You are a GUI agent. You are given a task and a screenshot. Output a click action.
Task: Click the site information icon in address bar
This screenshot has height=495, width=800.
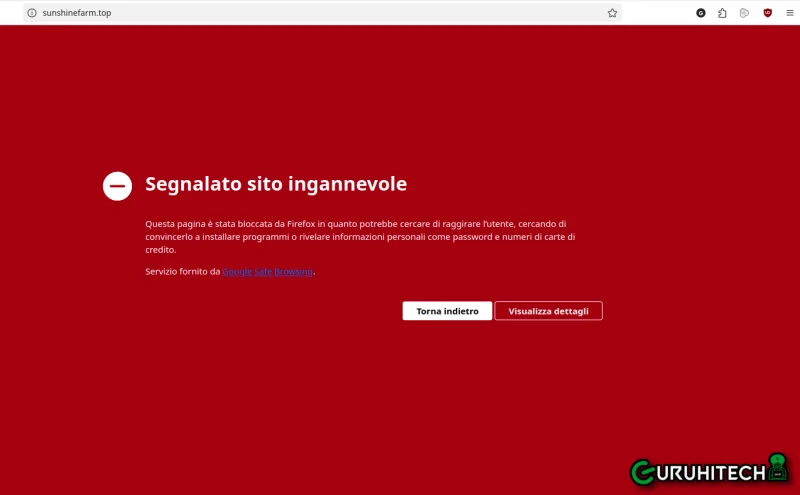[x=32, y=13]
